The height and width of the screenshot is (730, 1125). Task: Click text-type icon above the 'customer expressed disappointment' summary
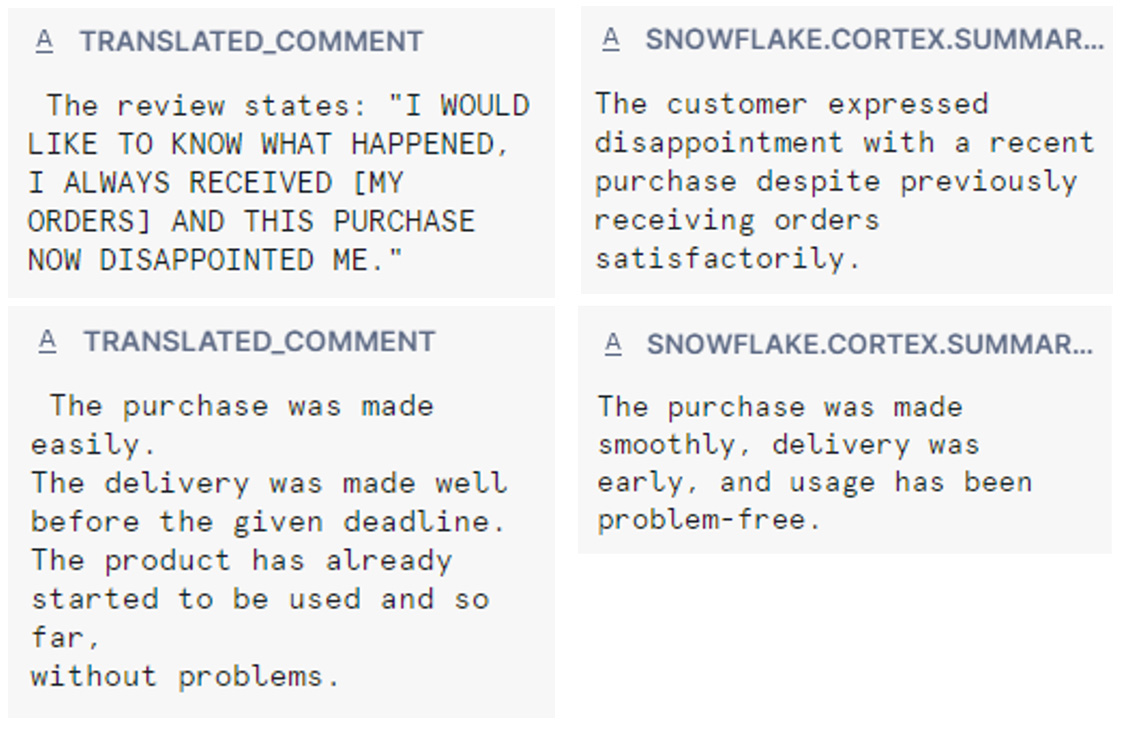point(611,39)
